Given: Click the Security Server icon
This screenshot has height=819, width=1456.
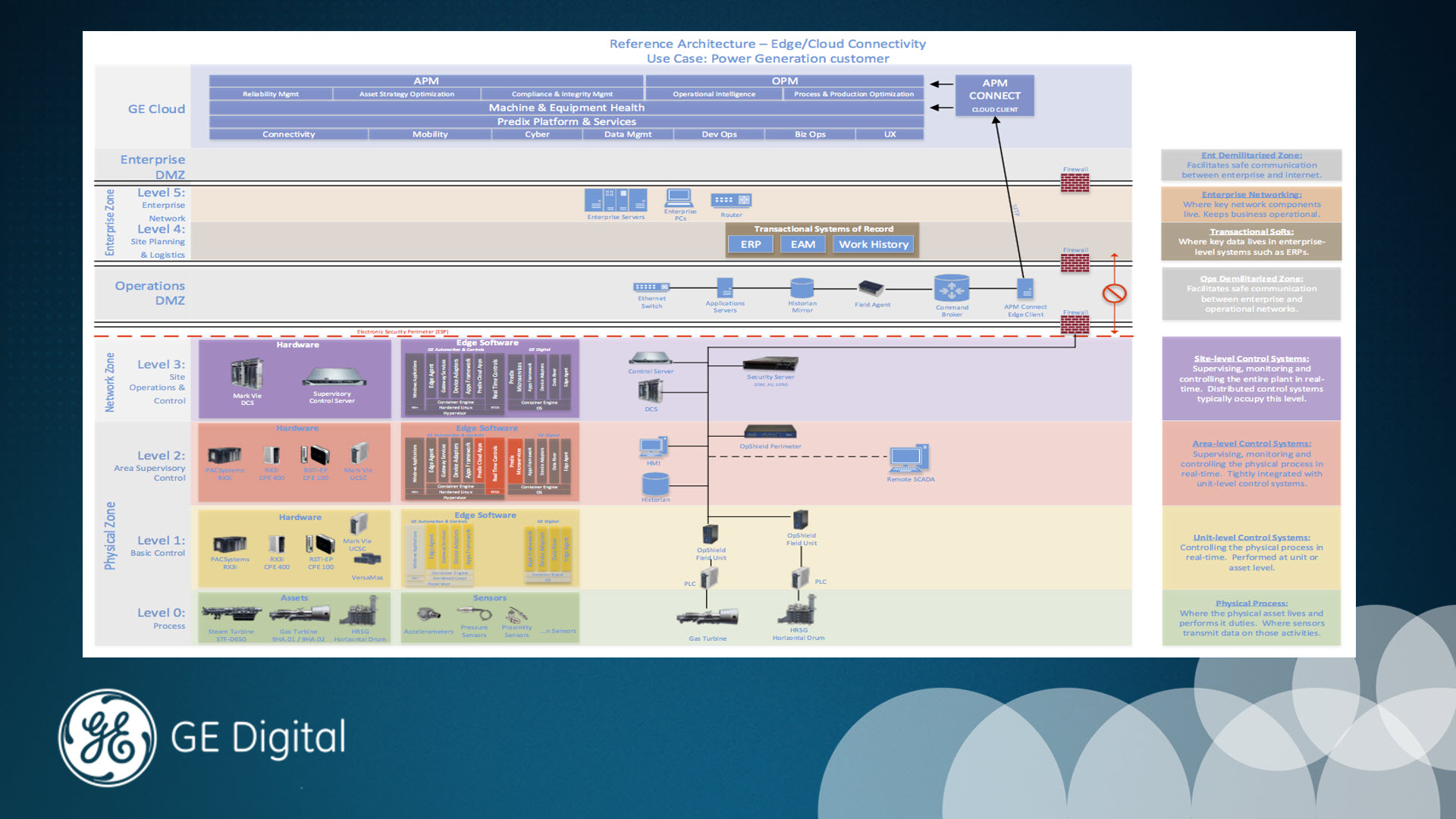Looking at the screenshot, I should click(770, 364).
